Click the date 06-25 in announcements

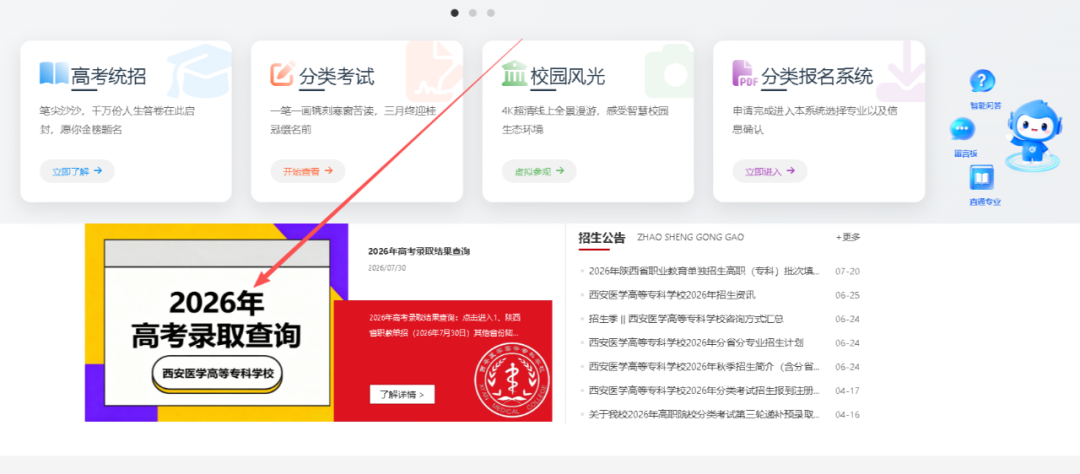tap(847, 295)
